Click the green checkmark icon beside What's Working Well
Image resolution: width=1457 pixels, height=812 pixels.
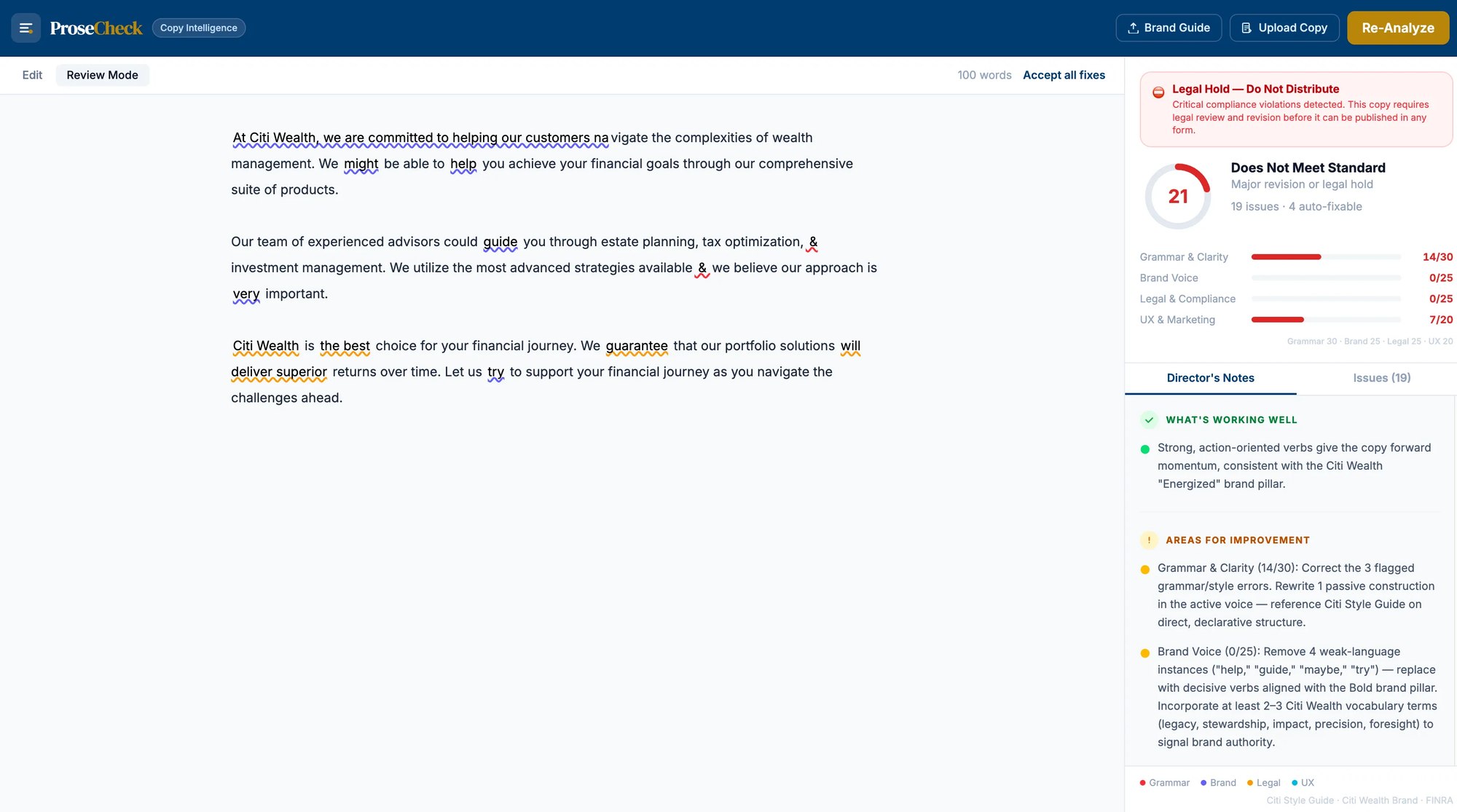[1149, 419]
